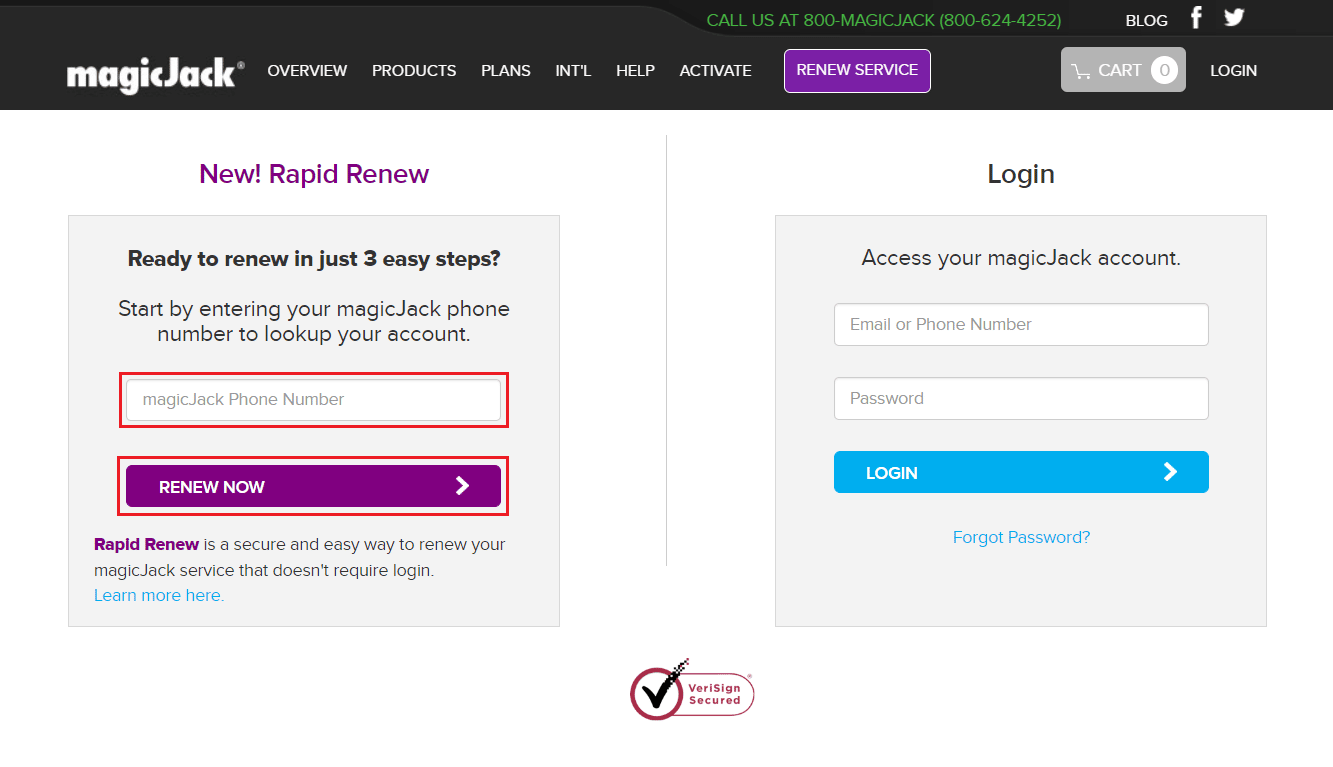Click 'Ready to renew in just 3 easy steps?'
The height and width of the screenshot is (767, 1333).
(314, 259)
